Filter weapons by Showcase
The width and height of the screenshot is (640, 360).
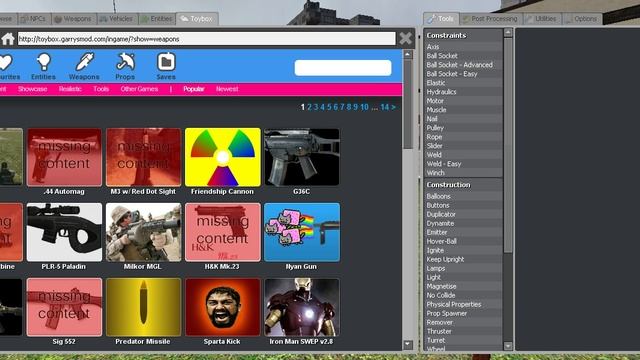click(33, 89)
